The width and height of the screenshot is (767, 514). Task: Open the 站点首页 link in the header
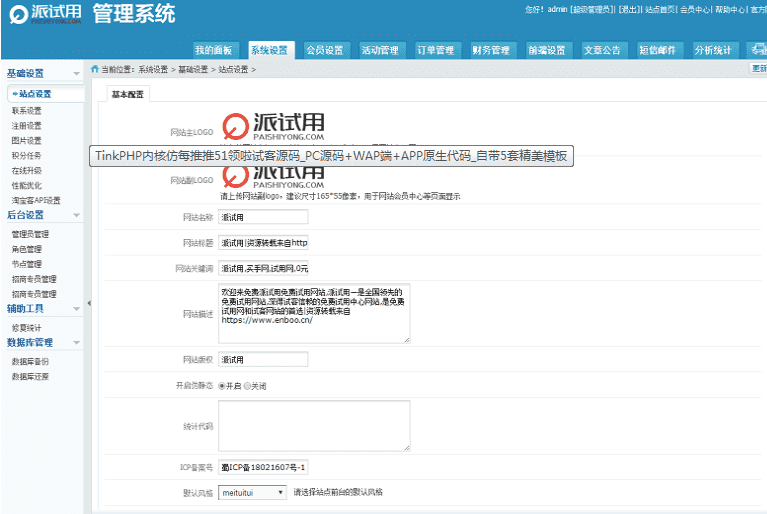click(659, 10)
